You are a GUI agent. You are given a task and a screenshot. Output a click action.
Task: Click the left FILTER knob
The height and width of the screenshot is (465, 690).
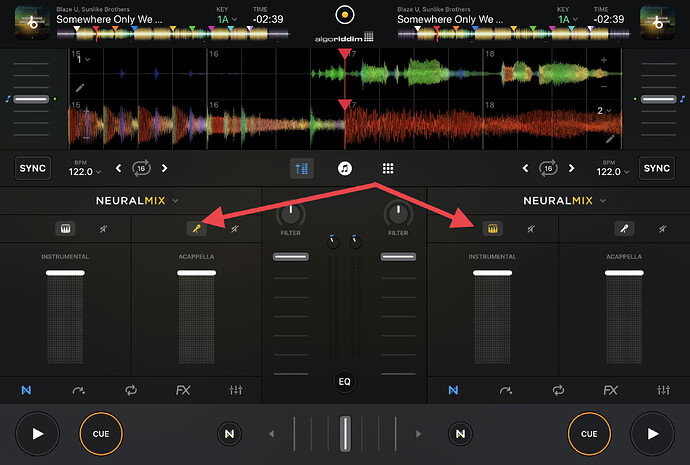[290, 214]
